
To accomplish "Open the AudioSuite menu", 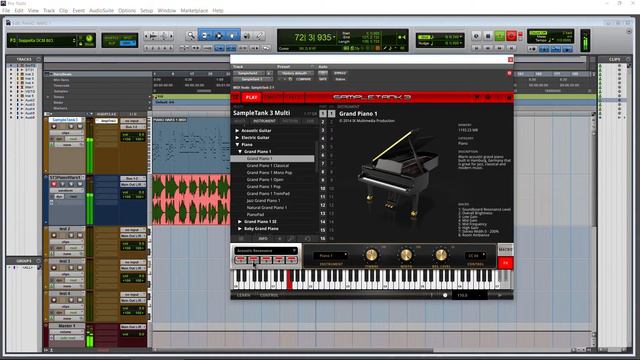I will pos(101,11).
